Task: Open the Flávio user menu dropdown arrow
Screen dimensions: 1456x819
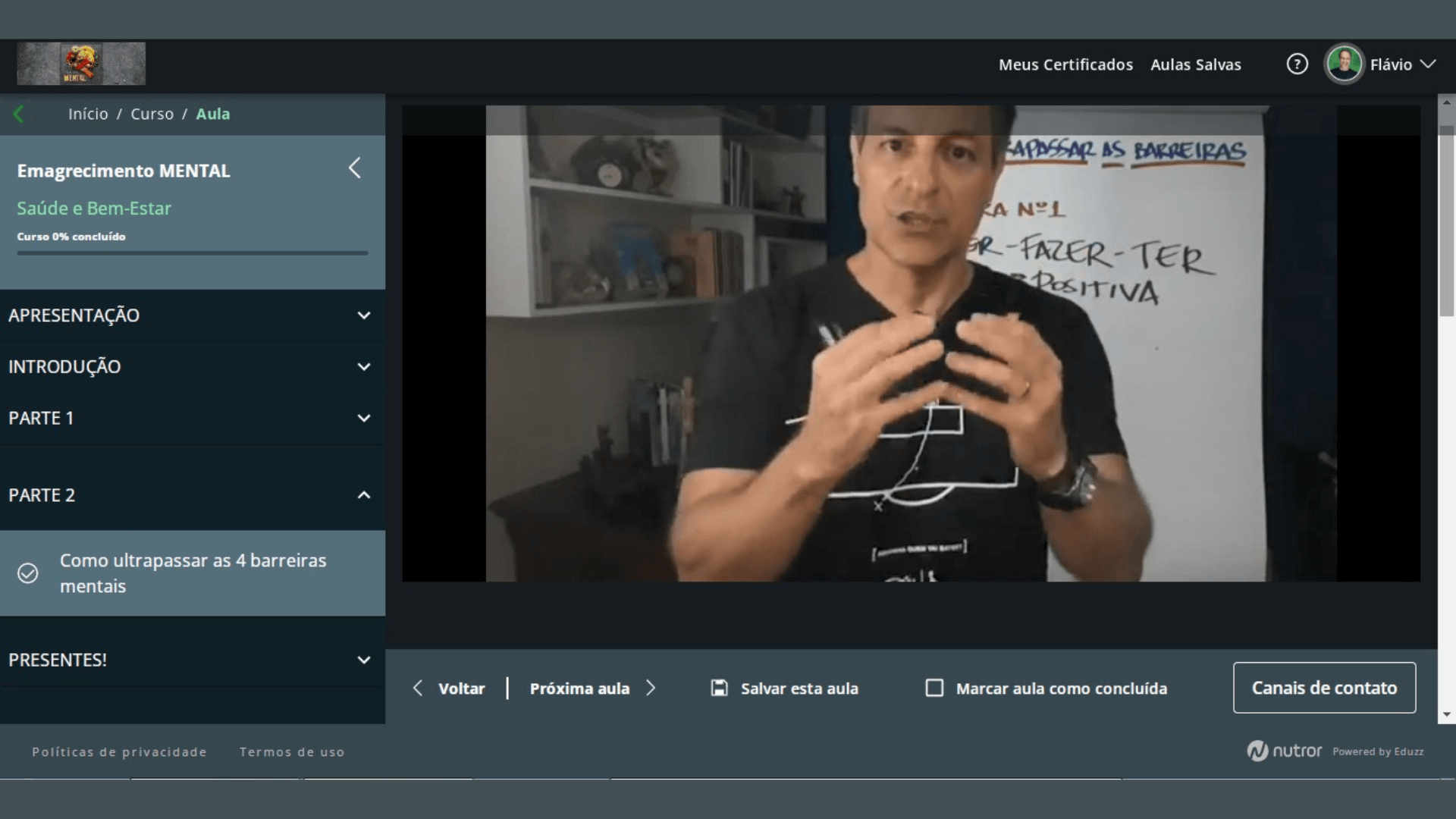Action: click(x=1428, y=64)
